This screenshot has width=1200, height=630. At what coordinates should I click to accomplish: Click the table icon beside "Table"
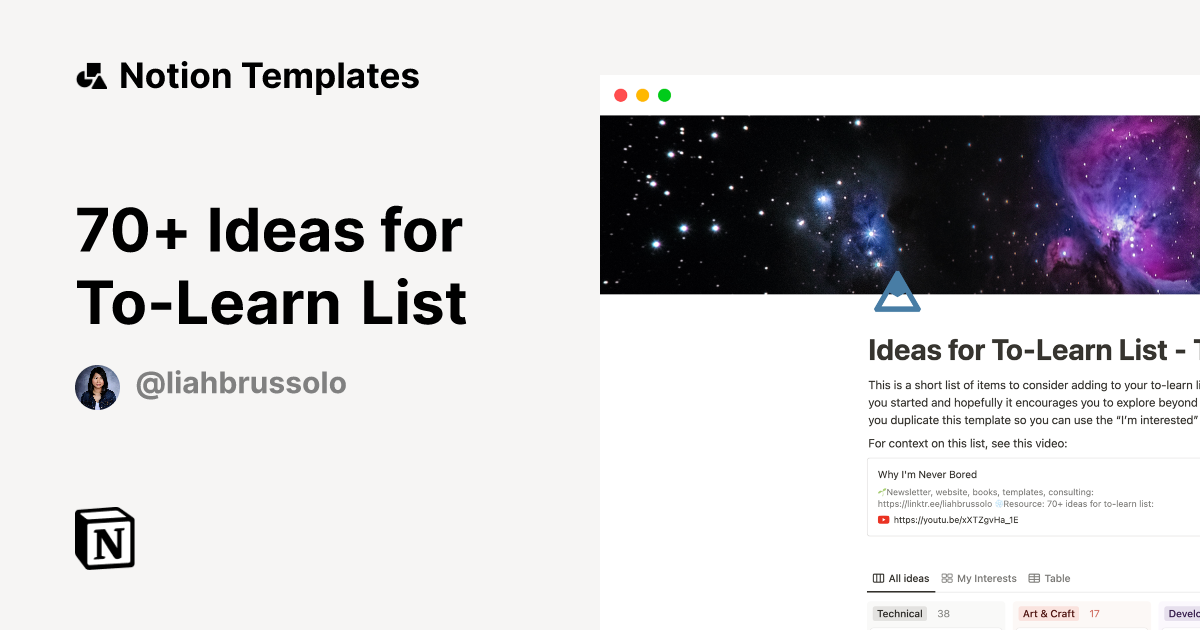coord(1033,578)
